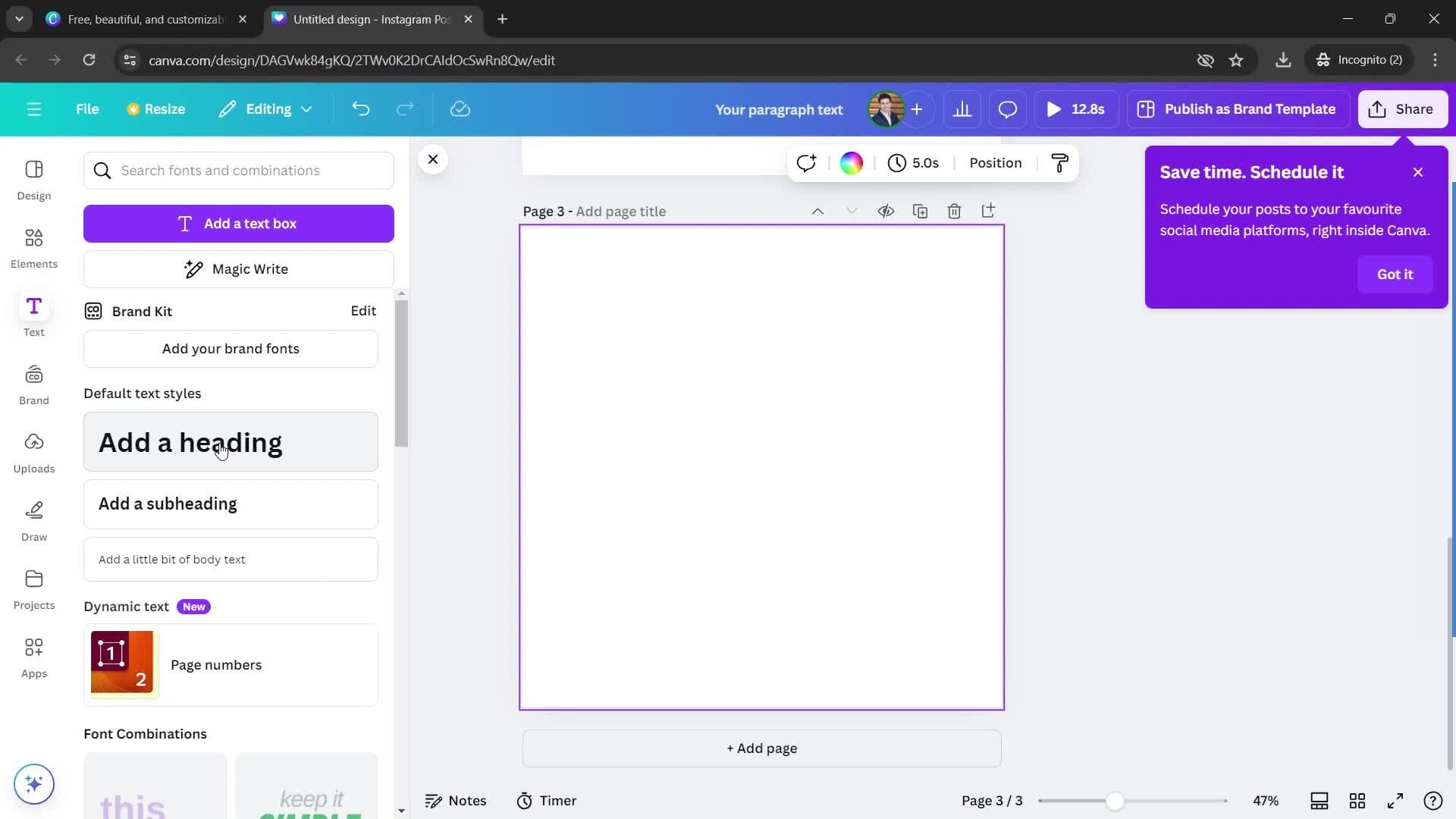Click the color palette swatch icon
Image resolution: width=1456 pixels, height=819 pixels.
[852, 162]
